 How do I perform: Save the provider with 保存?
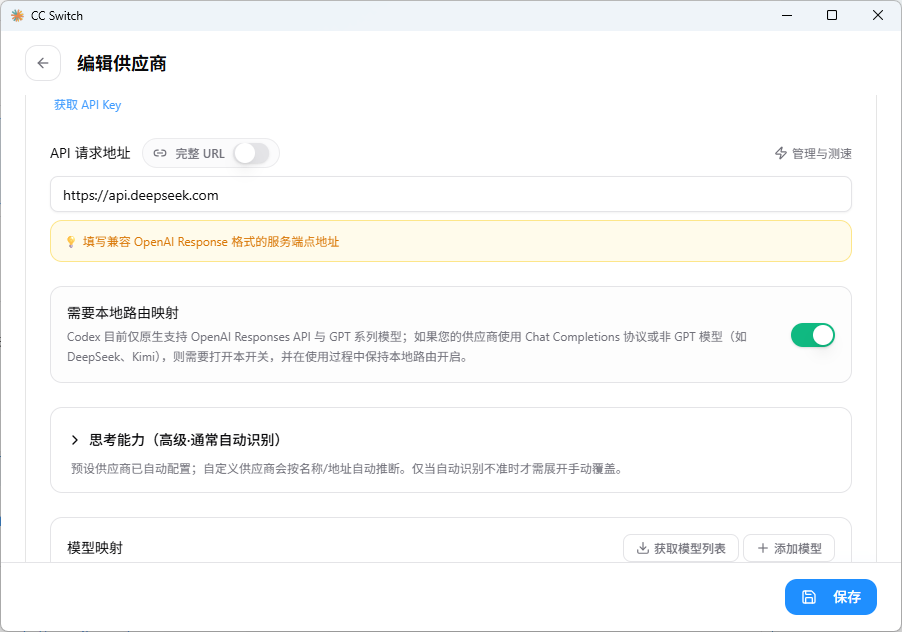(831, 597)
